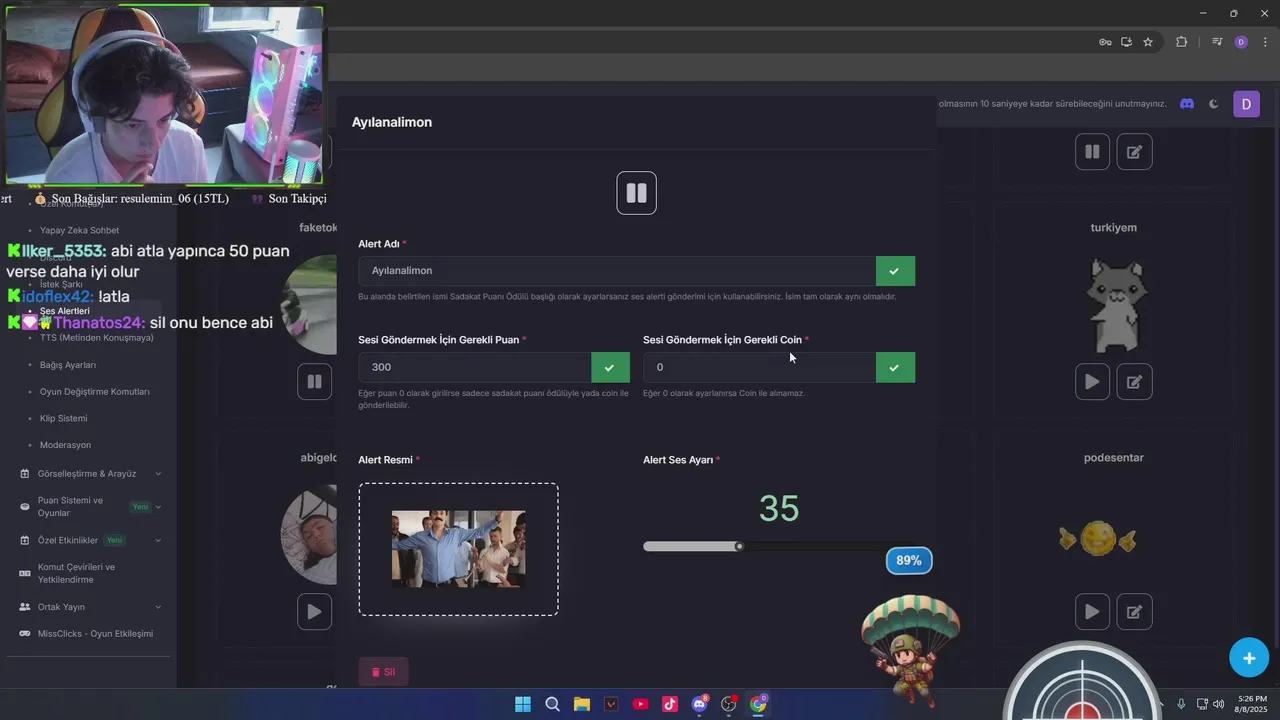Open Oyun Değiştirme Komutları sidebar item

coord(95,392)
